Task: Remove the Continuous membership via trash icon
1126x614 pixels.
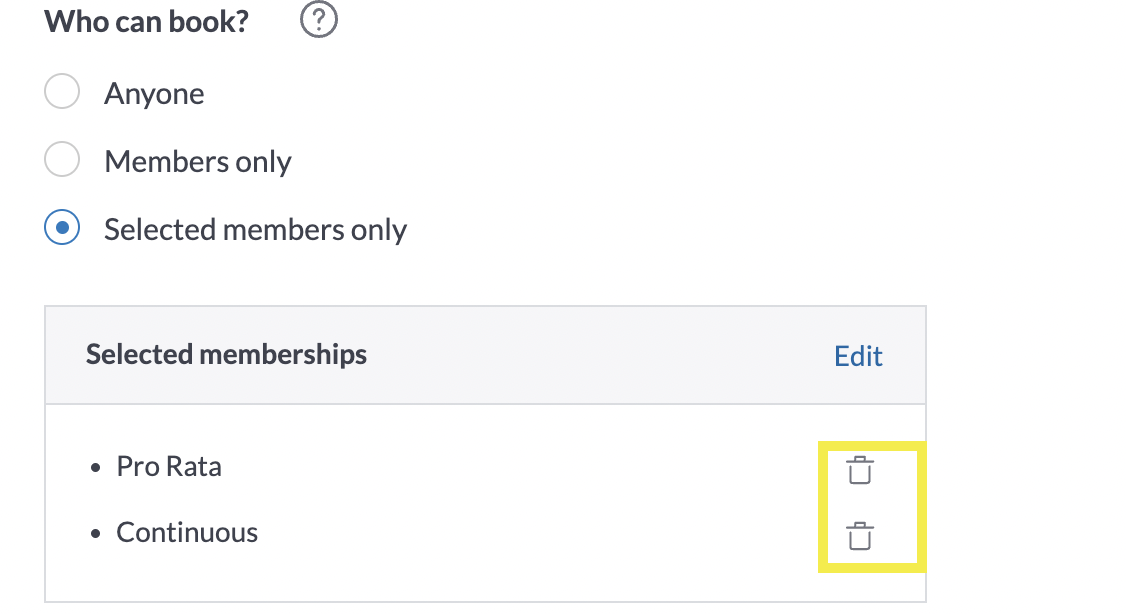Action: [860, 536]
